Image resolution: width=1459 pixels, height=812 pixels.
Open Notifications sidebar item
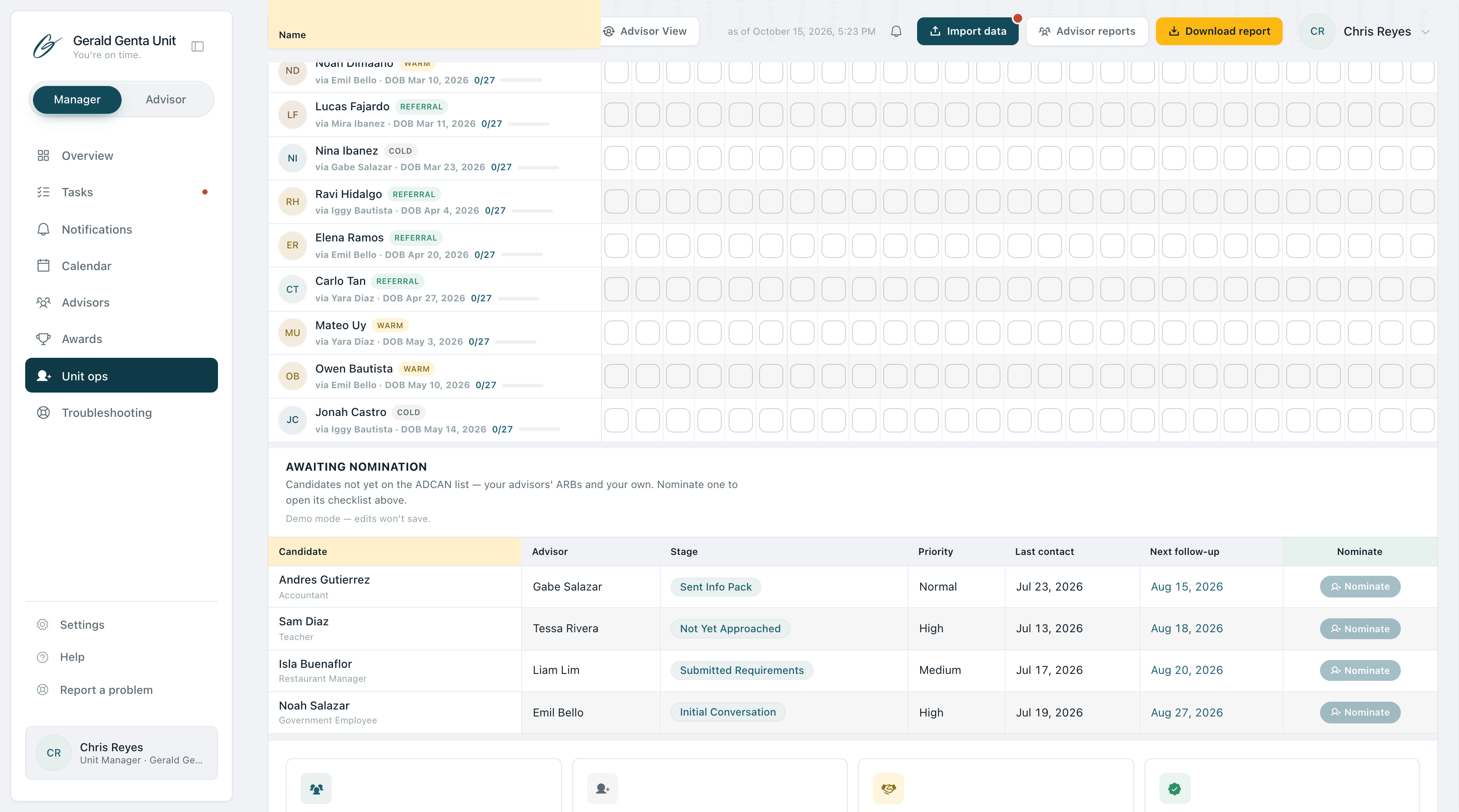pyautogui.click(x=121, y=229)
